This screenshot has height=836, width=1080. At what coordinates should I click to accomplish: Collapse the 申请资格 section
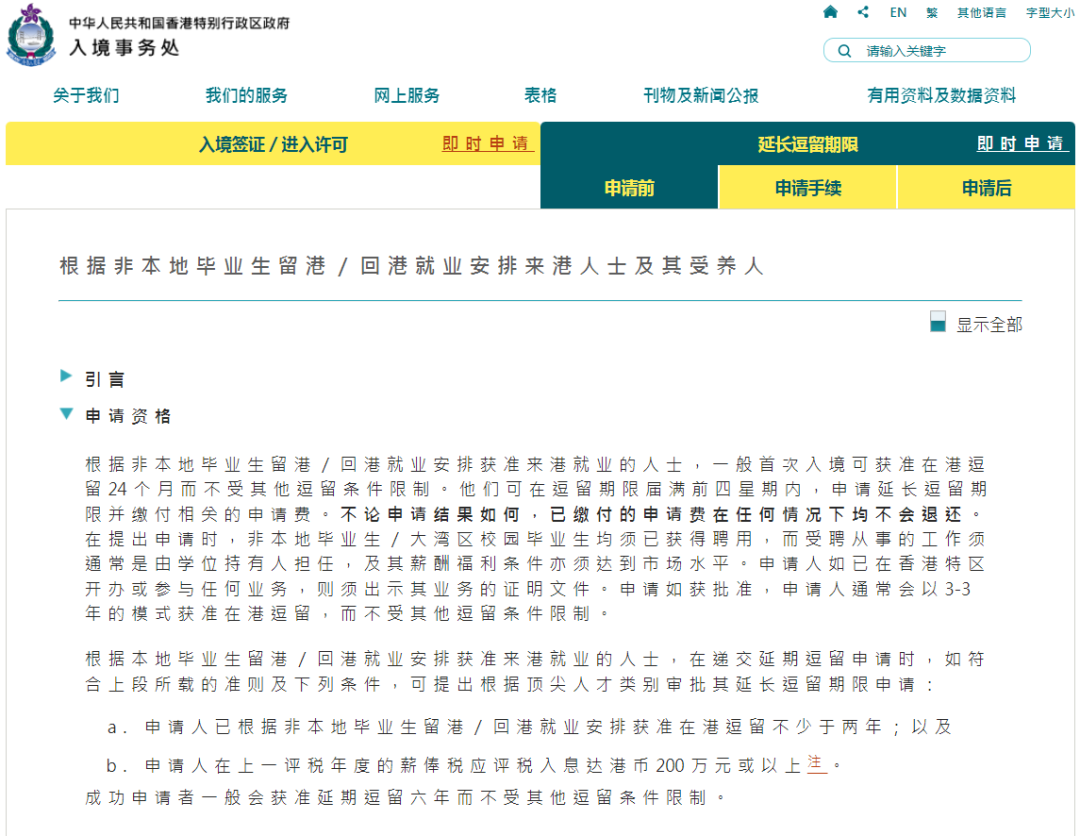[67, 414]
